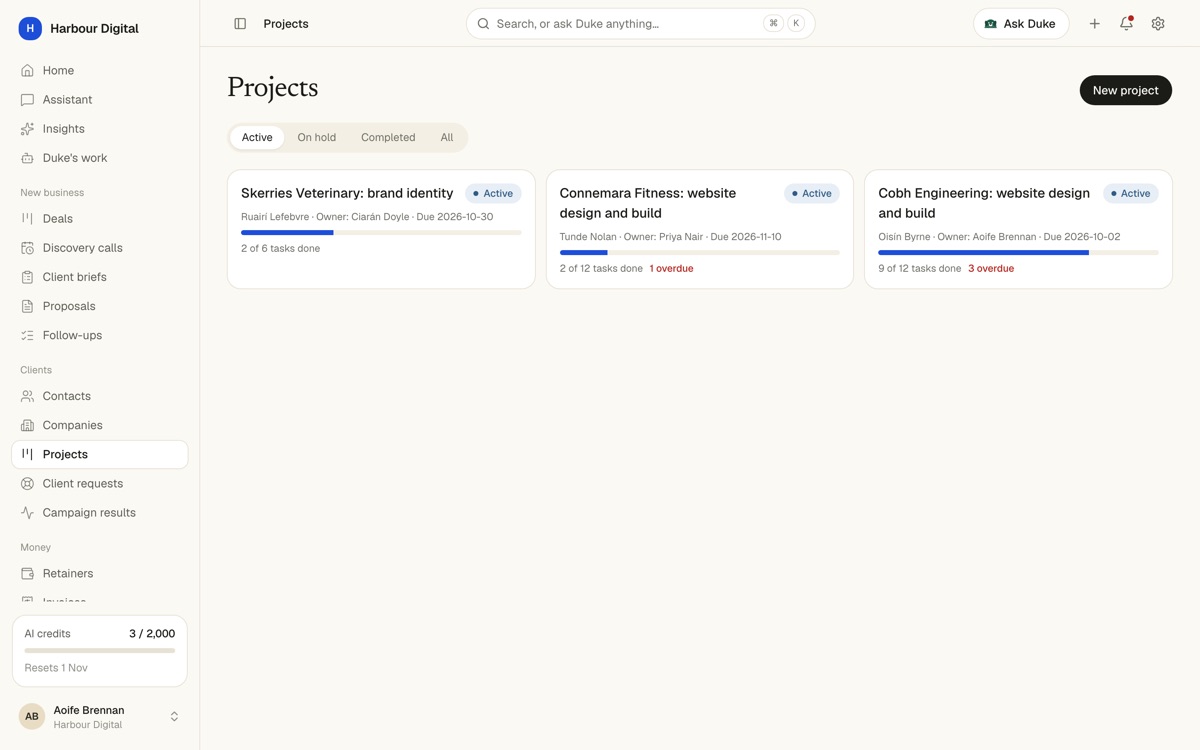Viewport: 1200px width, 750px height.
Task: Click the Active badge on Connemara Fitness
Action: coord(812,194)
